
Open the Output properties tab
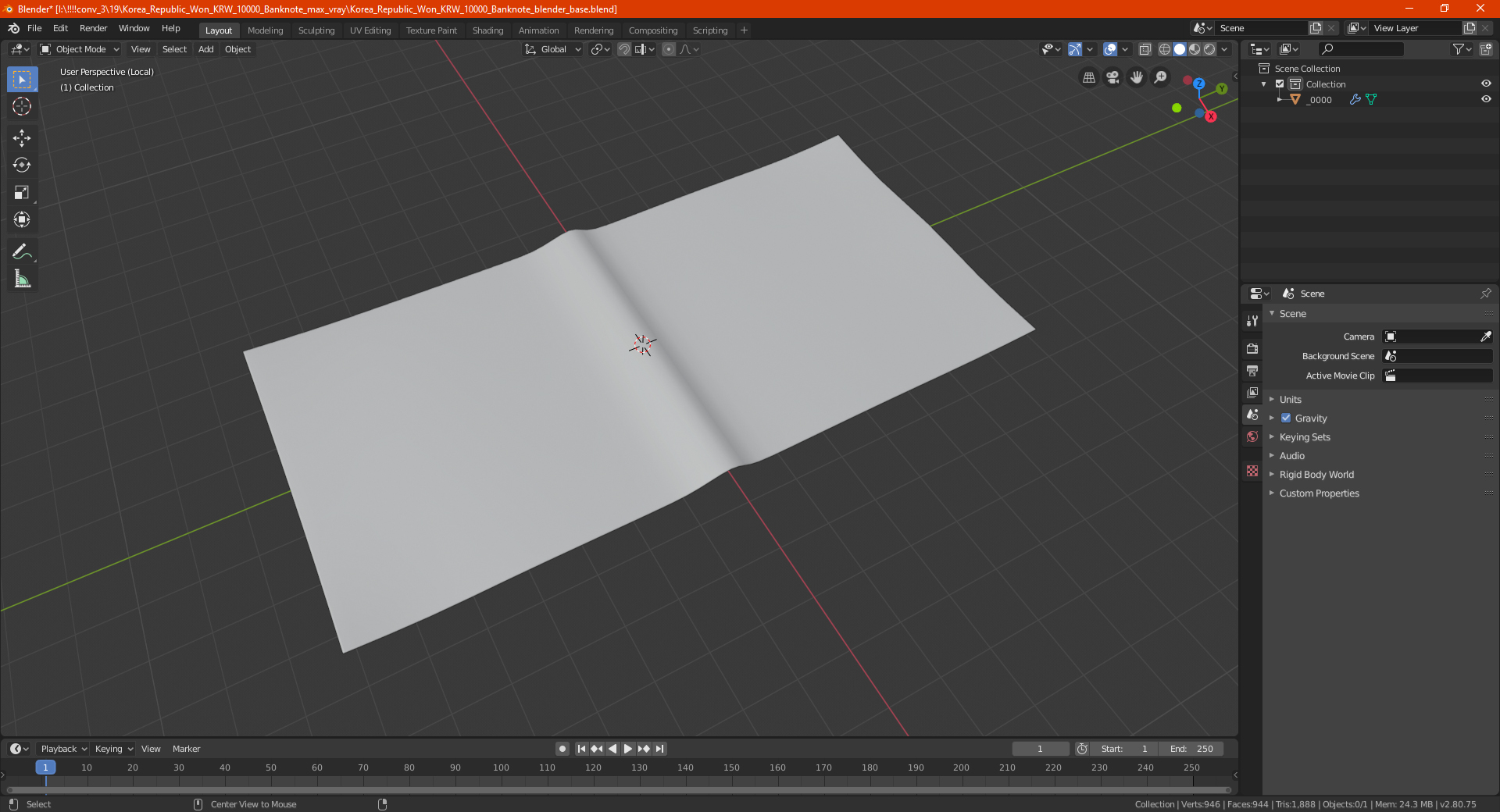pyautogui.click(x=1252, y=370)
